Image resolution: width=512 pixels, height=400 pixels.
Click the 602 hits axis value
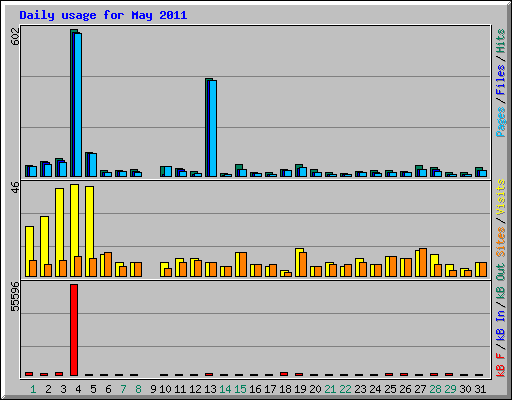[16, 36]
